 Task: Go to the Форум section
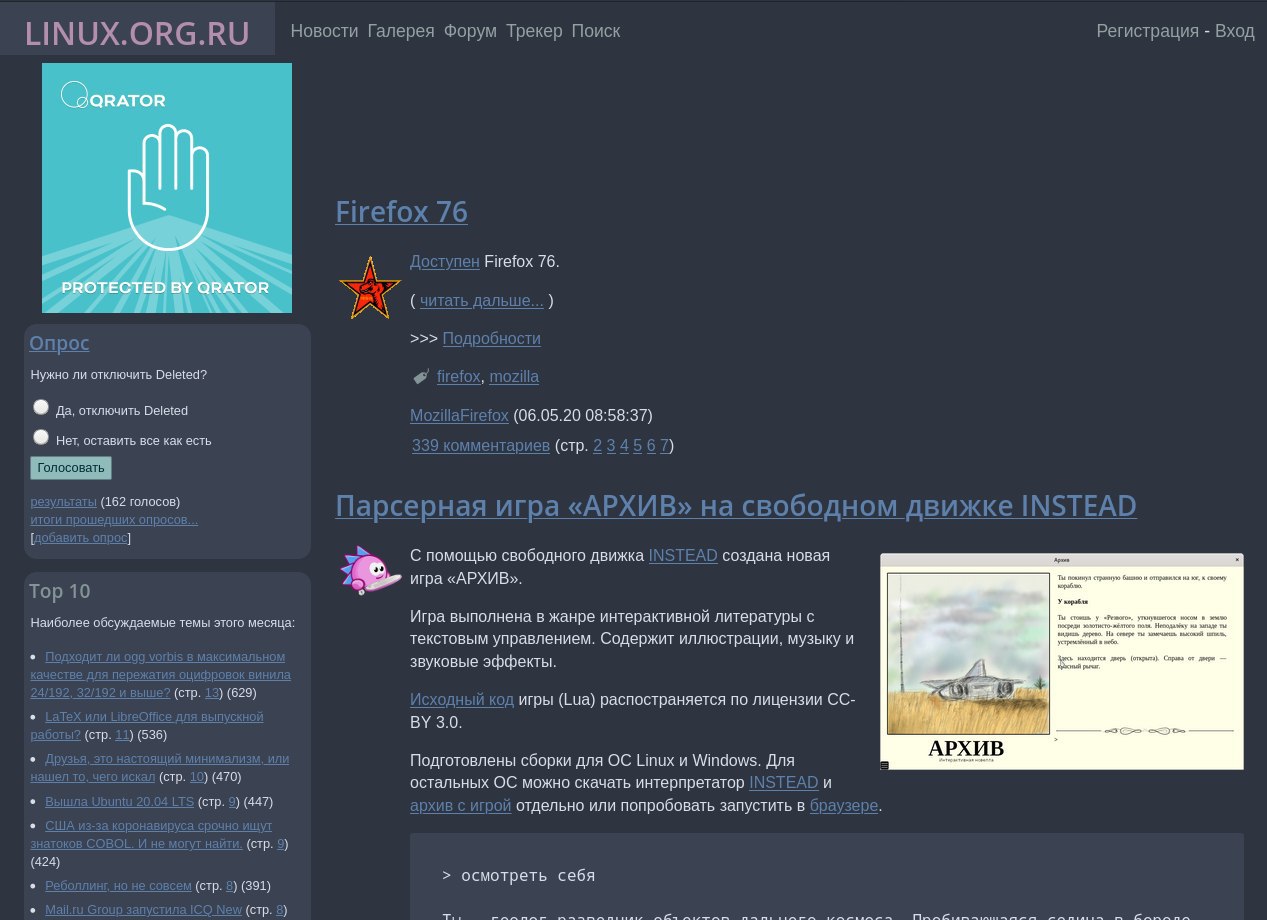[x=470, y=31]
